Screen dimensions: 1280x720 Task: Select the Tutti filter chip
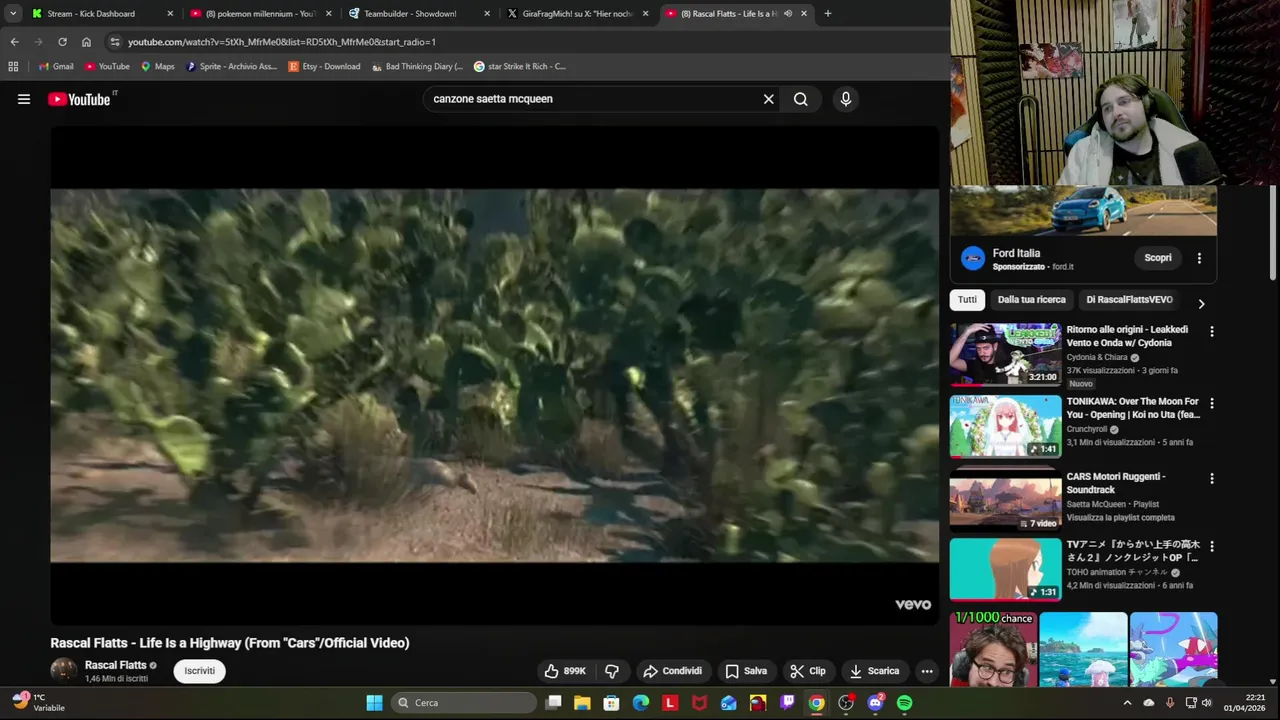click(x=967, y=300)
